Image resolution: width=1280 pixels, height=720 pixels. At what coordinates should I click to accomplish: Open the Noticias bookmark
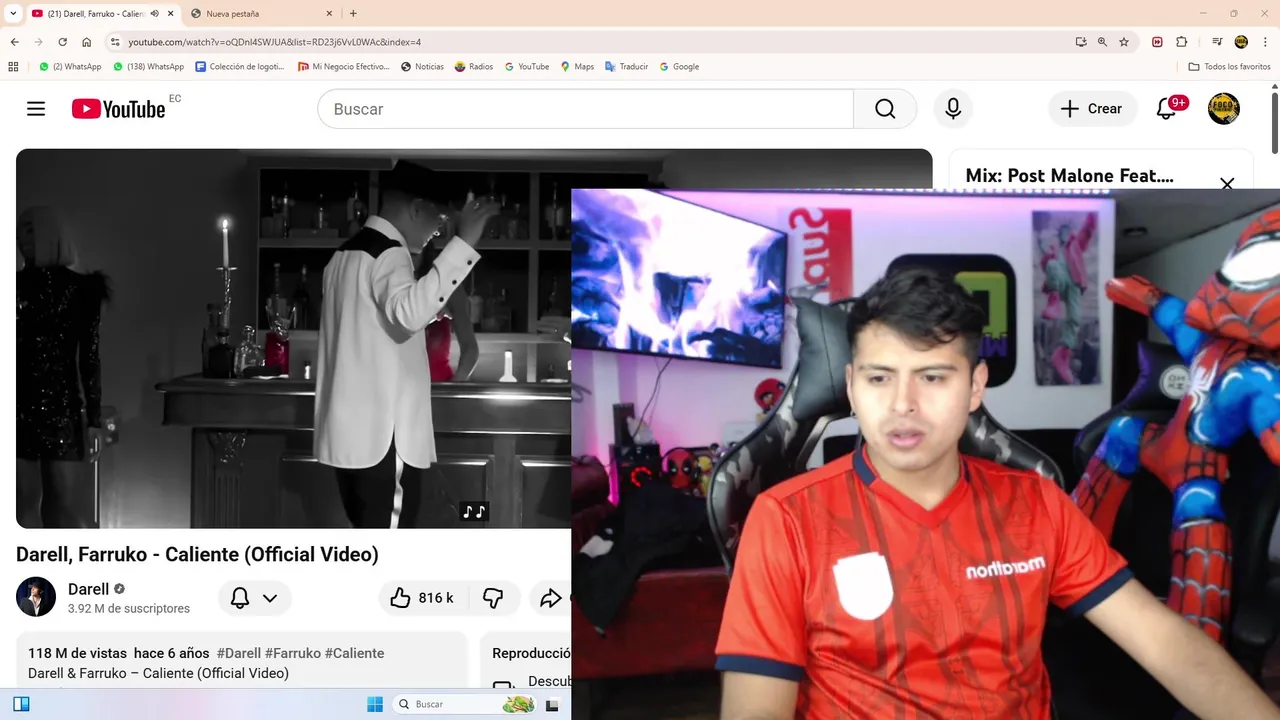click(x=422, y=67)
